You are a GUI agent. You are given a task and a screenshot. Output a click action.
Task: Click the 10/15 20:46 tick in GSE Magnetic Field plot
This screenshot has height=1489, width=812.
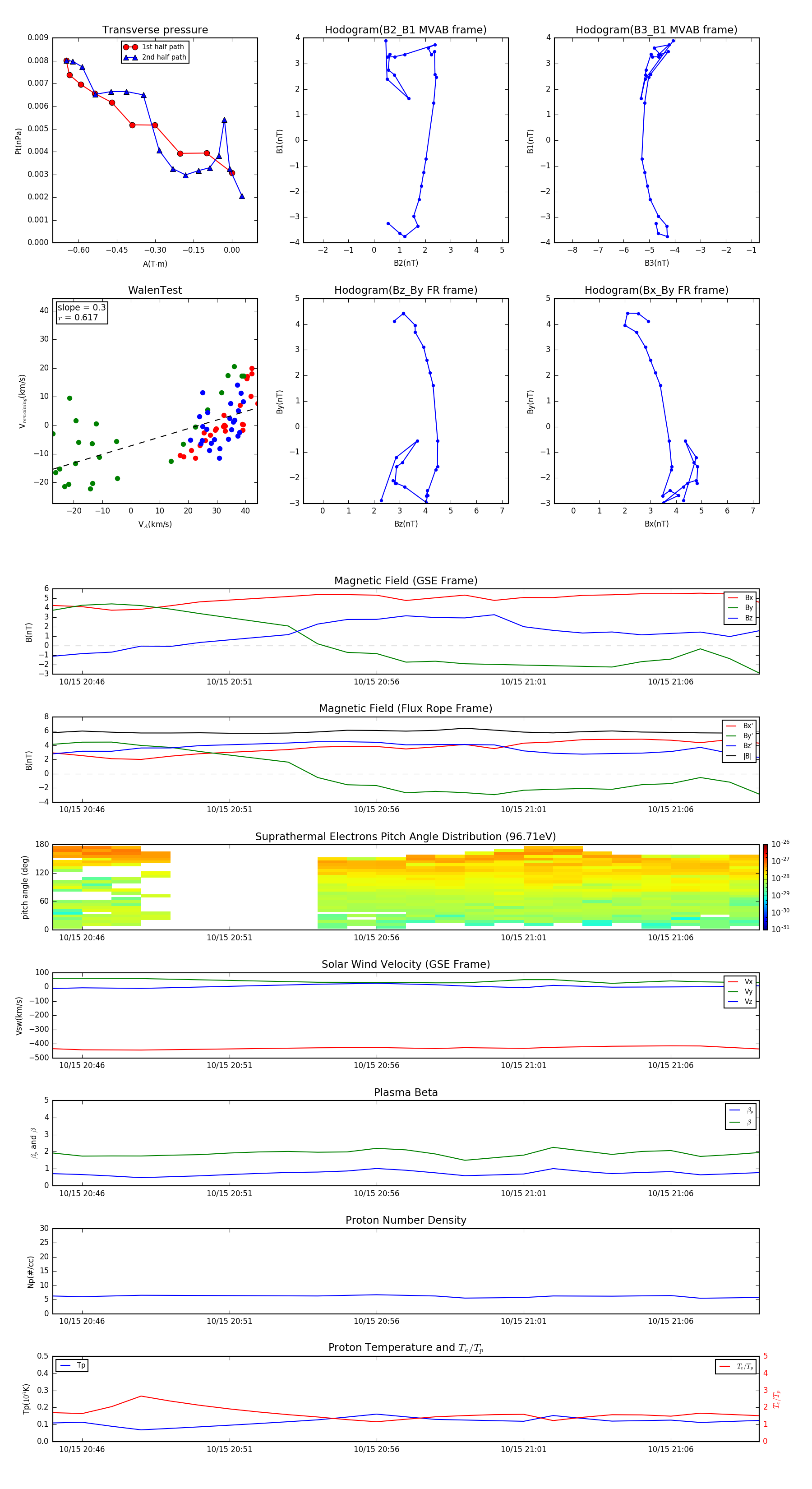(x=82, y=681)
